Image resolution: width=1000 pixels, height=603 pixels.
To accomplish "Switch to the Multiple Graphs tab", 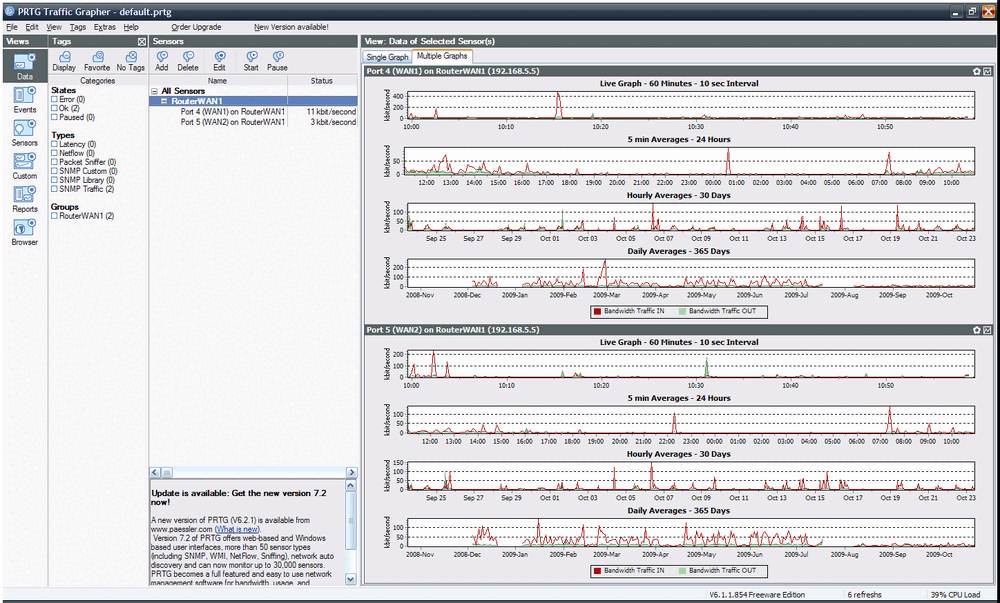I will click(442, 56).
